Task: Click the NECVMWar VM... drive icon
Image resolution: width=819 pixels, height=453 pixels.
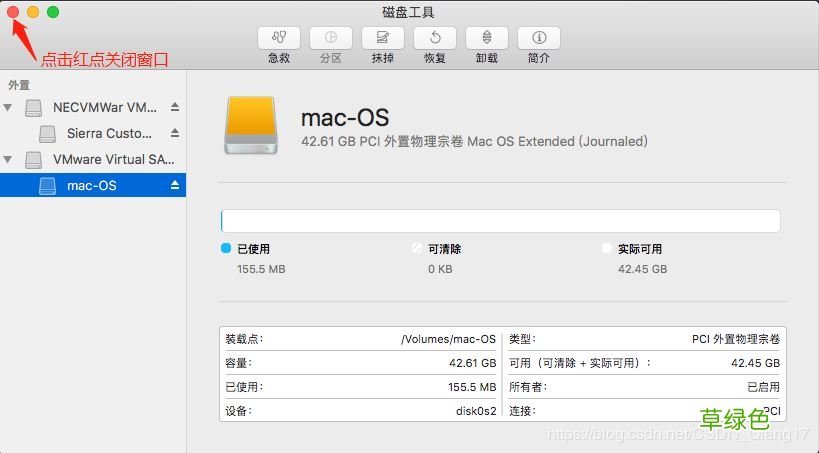Action: point(33,108)
